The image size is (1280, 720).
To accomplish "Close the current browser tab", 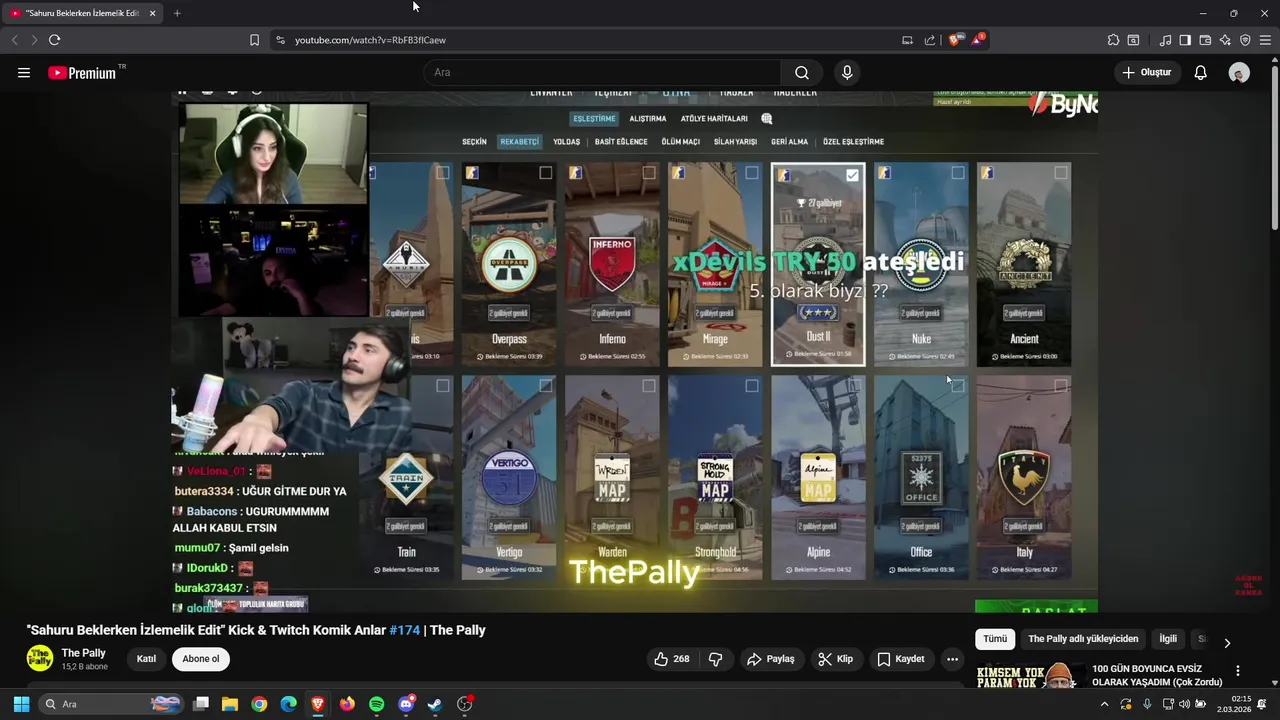I will point(152,13).
